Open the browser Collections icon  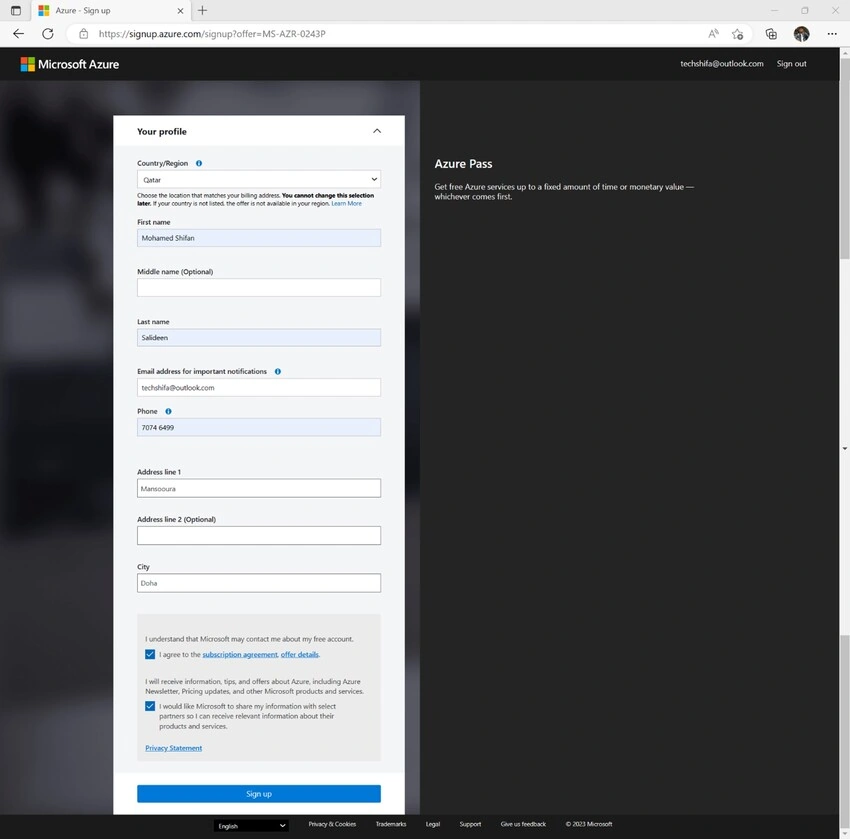point(771,34)
